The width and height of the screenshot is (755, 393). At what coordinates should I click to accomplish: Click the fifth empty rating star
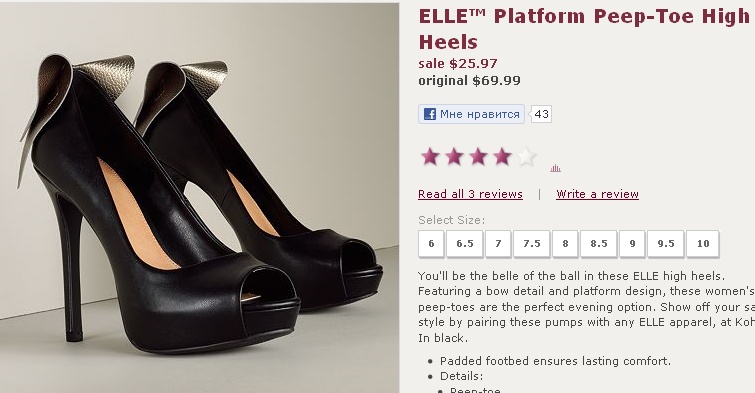[526, 157]
